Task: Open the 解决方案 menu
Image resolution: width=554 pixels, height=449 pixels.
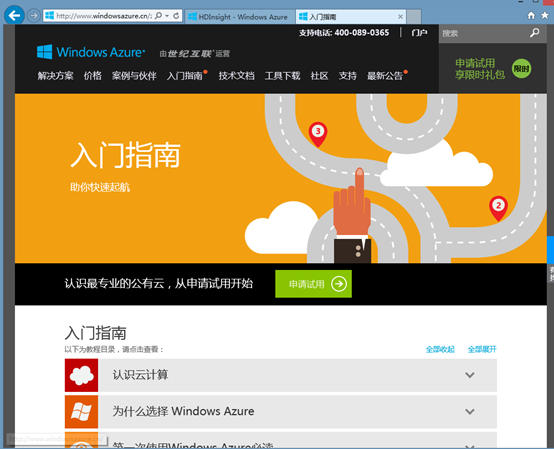Action: (55, 76)
